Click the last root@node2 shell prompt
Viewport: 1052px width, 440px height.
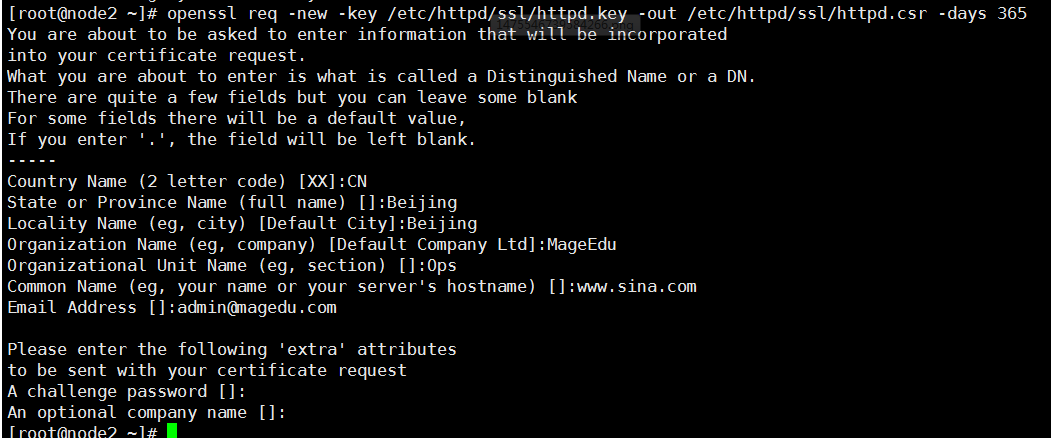click(x=82, y=432)
